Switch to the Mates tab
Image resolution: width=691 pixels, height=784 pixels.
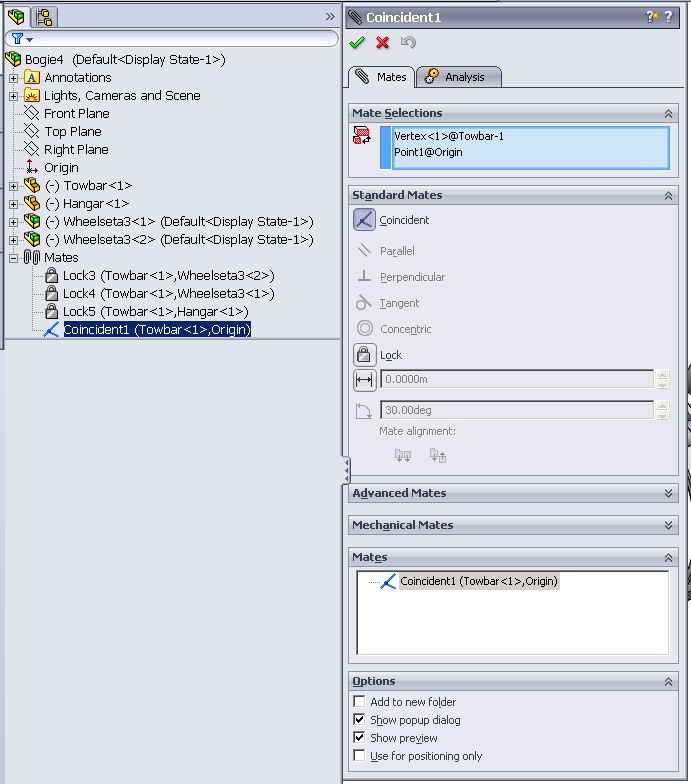point(382,77)
